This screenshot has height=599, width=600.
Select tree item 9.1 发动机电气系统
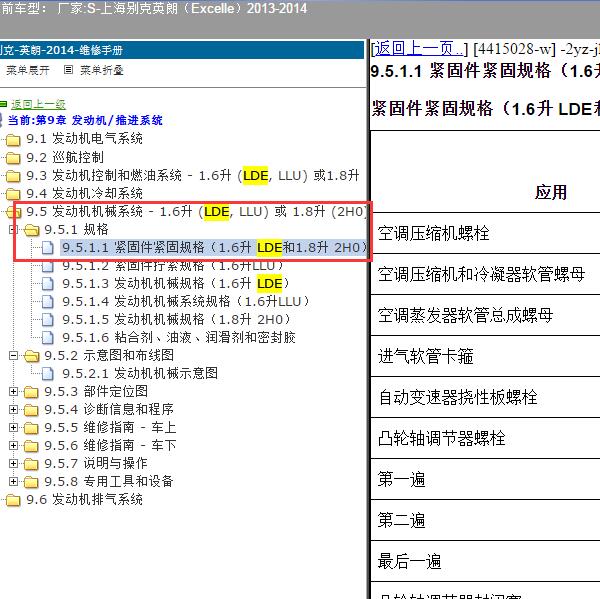click(84, 139)
